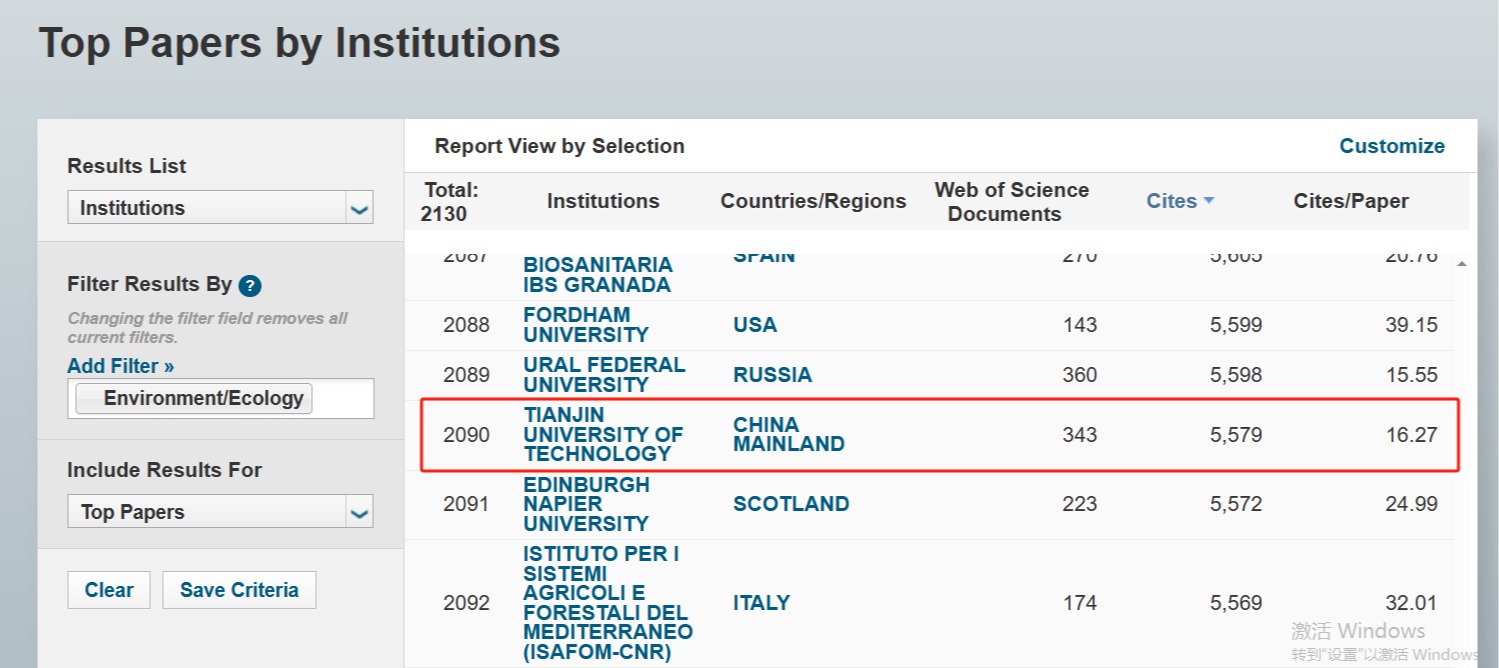Click the Cites descending sort arrow
1499x668 pixels.
1209,201
